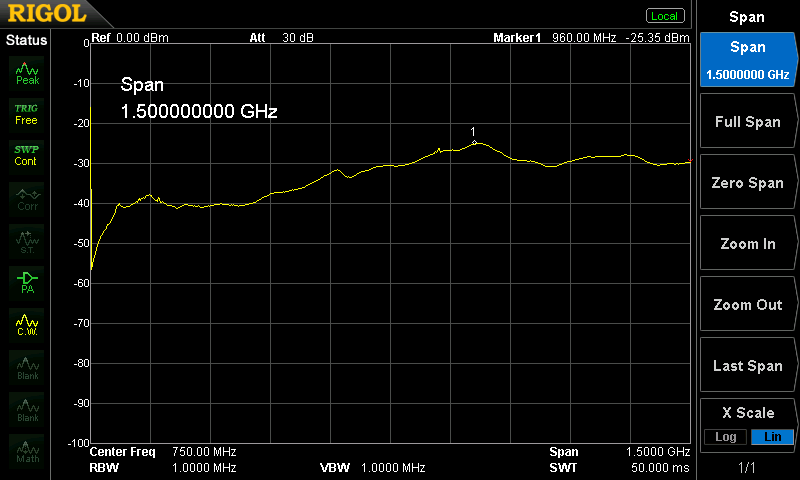Set X Scale to Lin

tap(771, 437)
